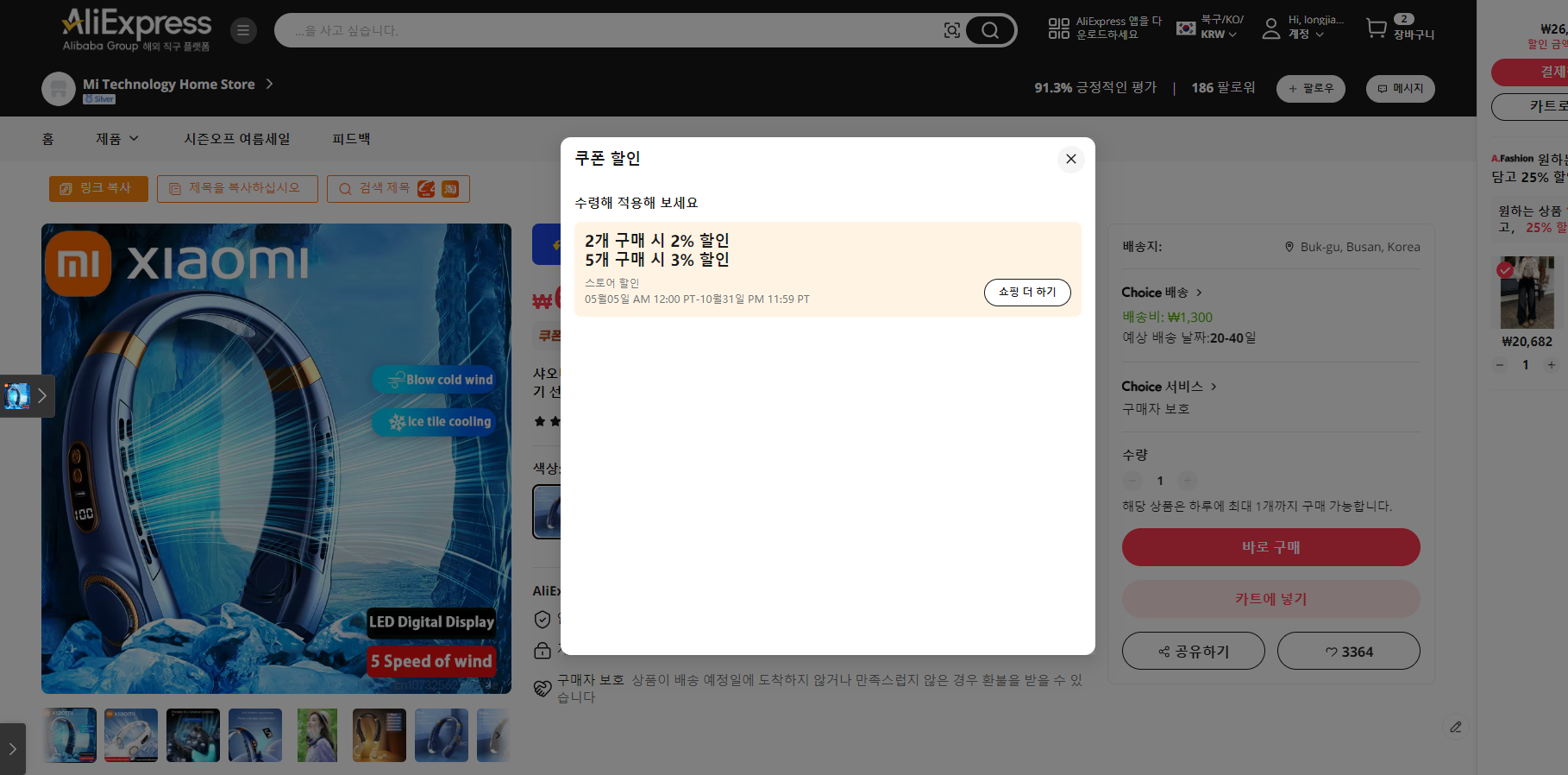Click the sidebar cart item pants thumbnail
This screenshot has height=775, width=1568.
(x=1527, y=293)
